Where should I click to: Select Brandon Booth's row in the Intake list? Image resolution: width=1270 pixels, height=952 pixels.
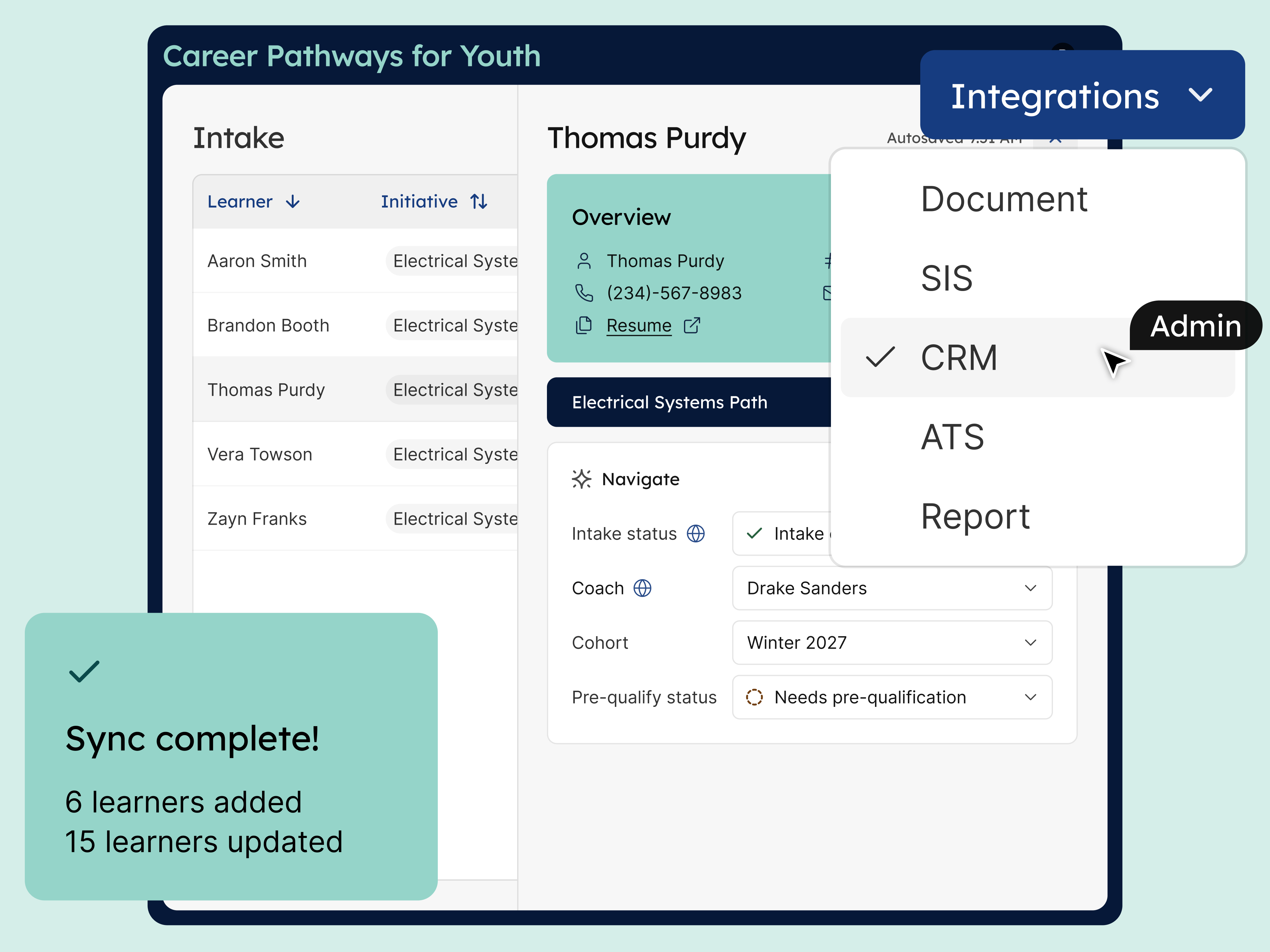point(268,325)
